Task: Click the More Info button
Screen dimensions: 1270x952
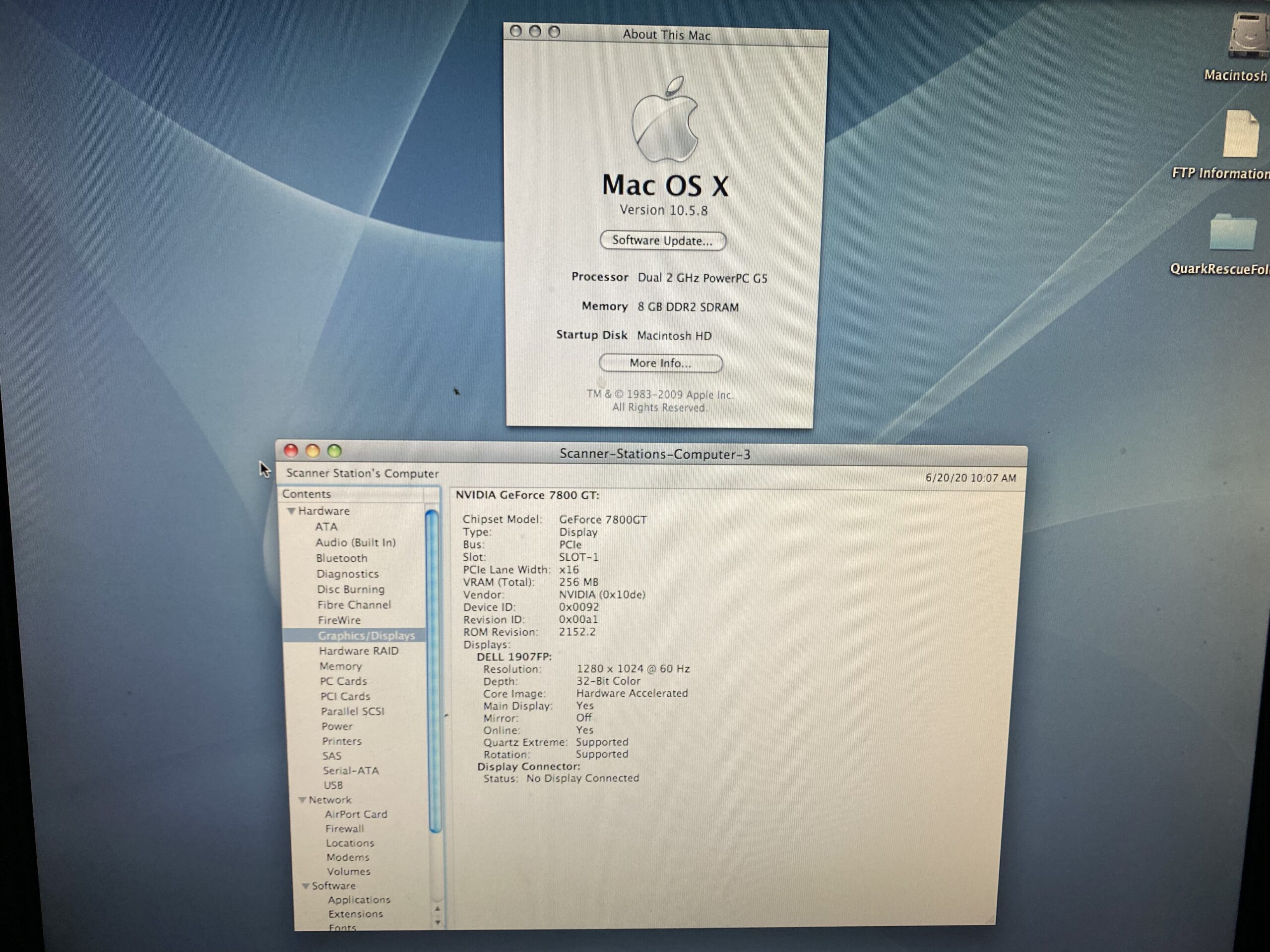Action: click(x=660, y=363)
